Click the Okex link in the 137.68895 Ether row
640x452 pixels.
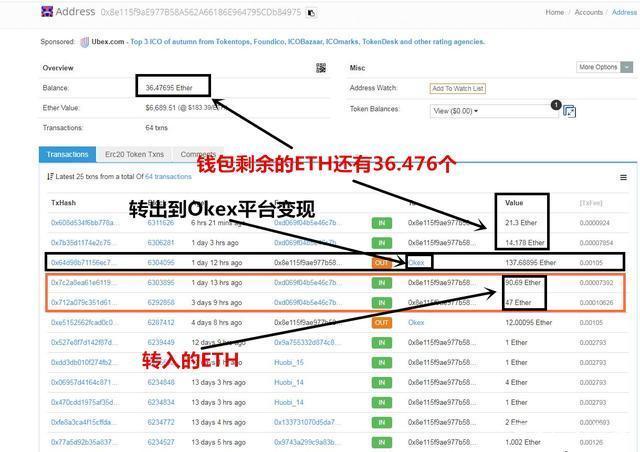[x=416, y=263]
